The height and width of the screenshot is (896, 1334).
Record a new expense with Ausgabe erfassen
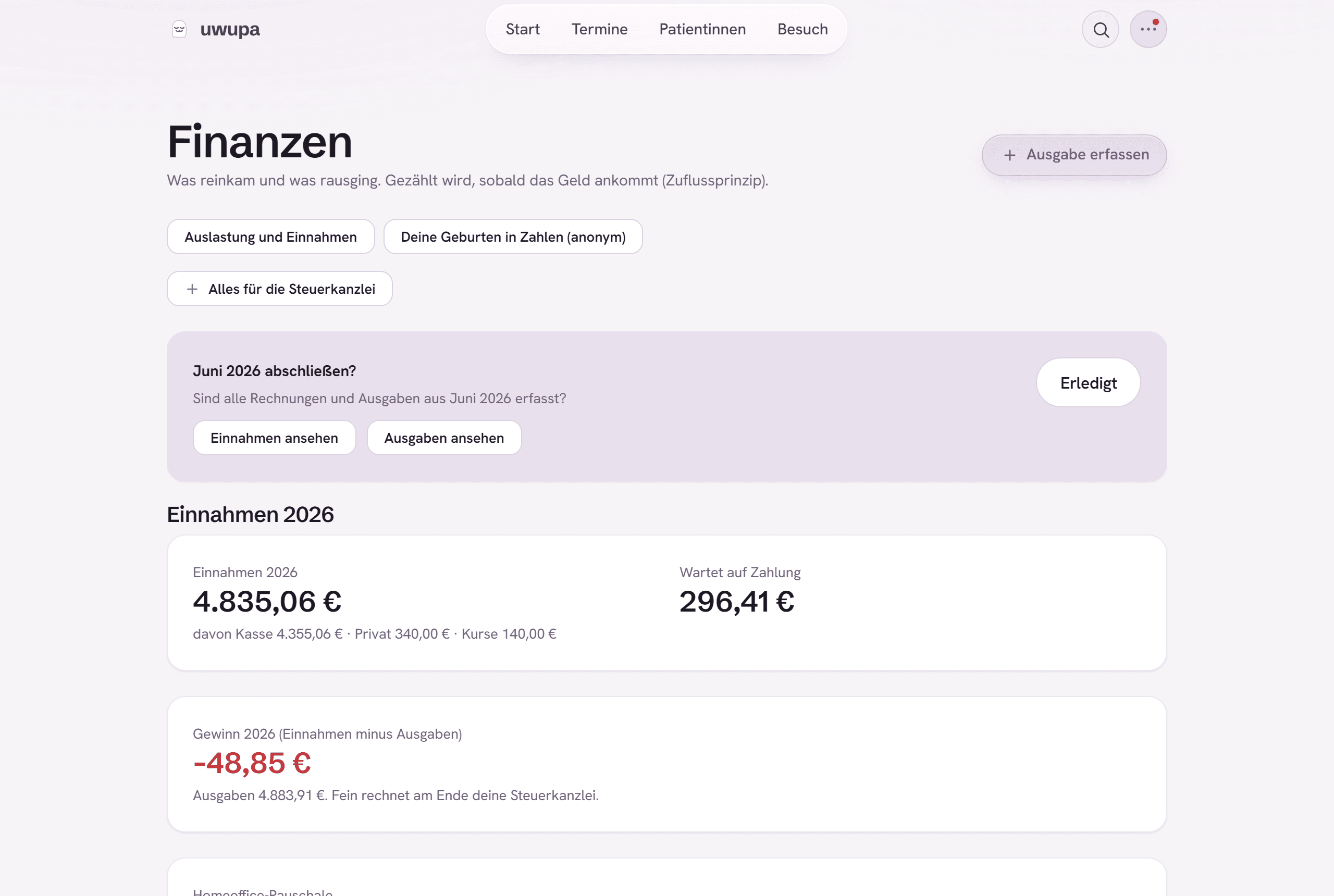click(1074, 155)
